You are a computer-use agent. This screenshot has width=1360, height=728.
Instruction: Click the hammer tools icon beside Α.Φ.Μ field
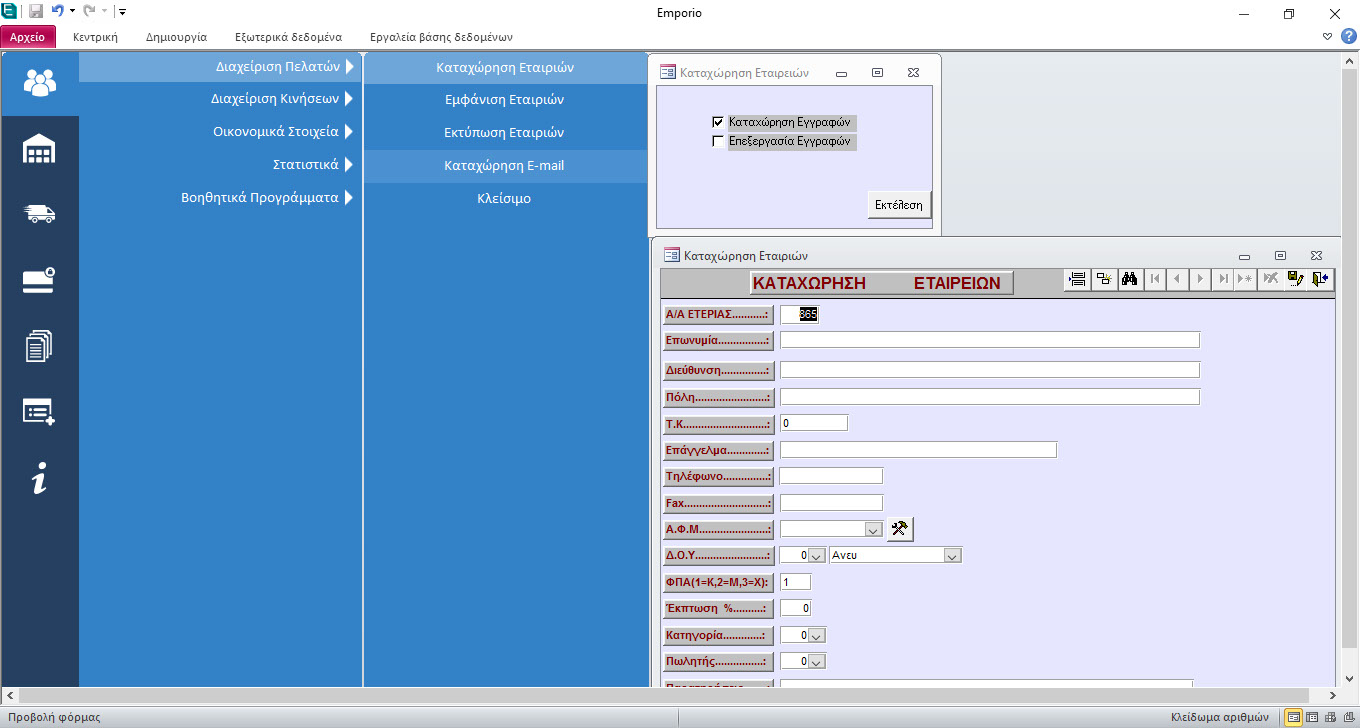point(899,529)
